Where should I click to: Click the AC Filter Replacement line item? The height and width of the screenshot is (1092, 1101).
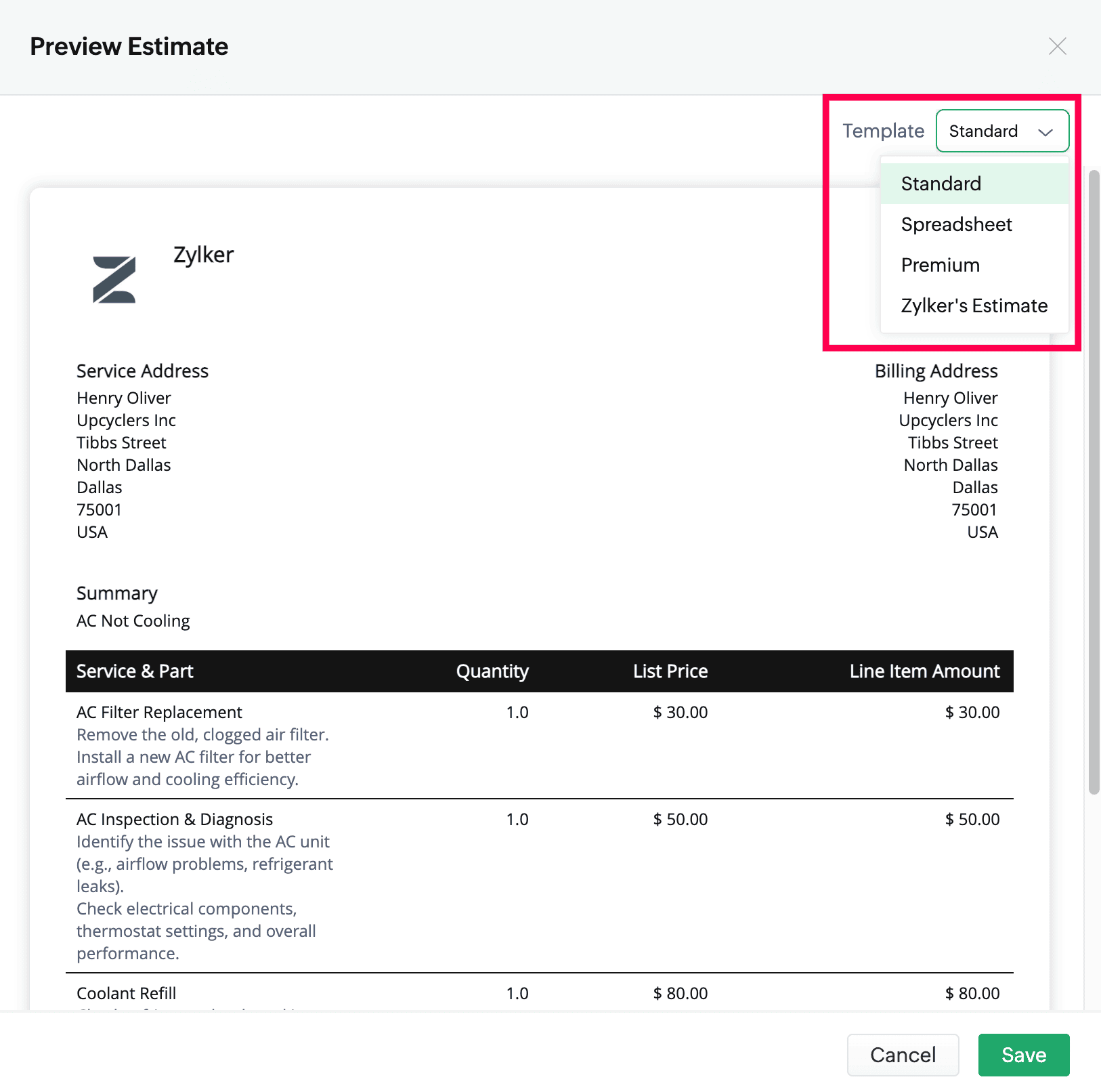159,712
